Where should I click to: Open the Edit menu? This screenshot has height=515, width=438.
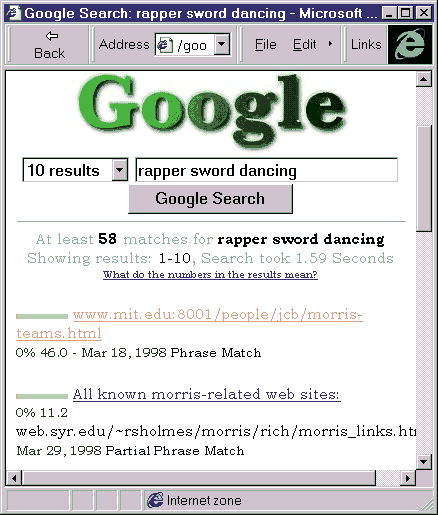pos(304,45)
